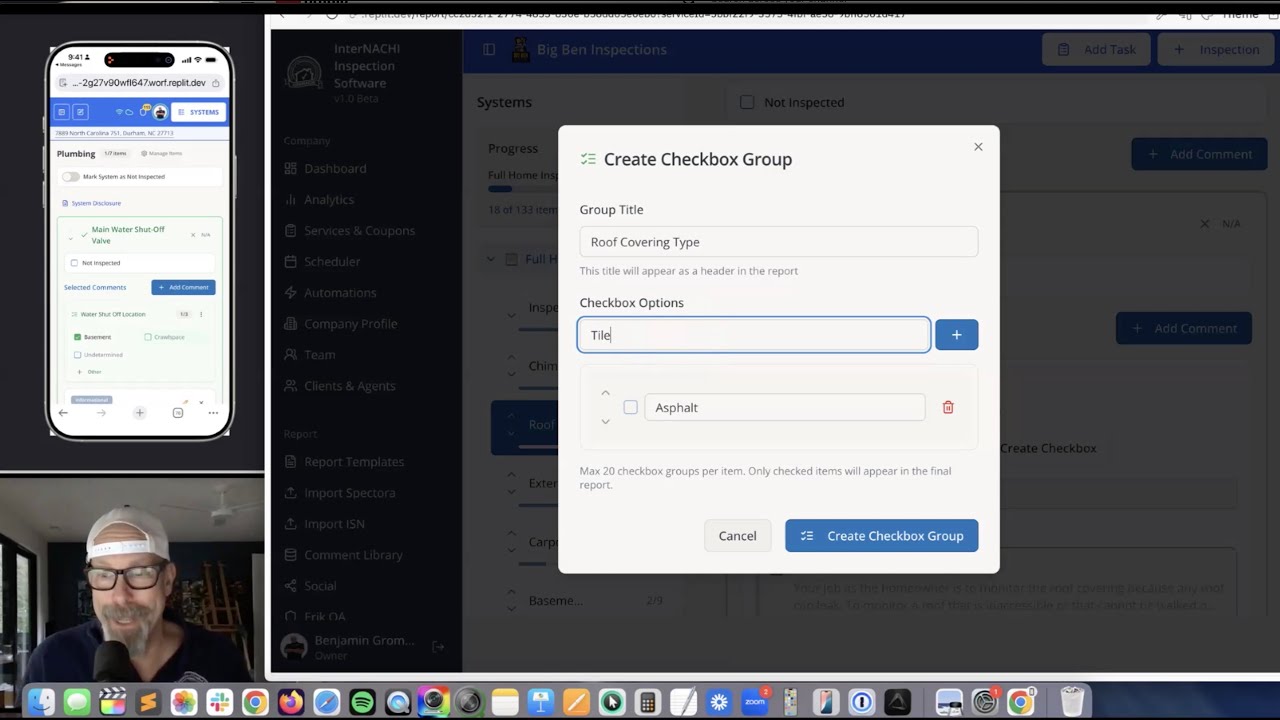Click the Clients & Agents sidebar icon
The image size is (1280, 720).
(291, 386)
